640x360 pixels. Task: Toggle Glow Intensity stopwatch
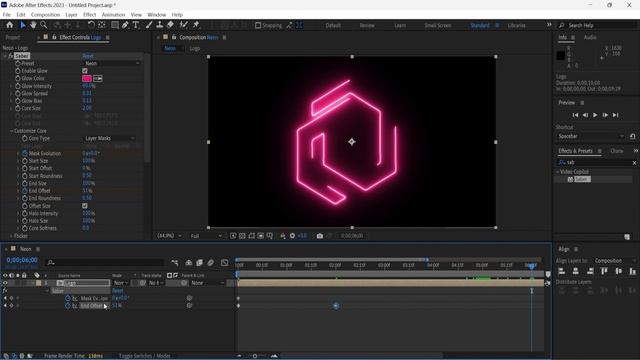click(18, 86)
